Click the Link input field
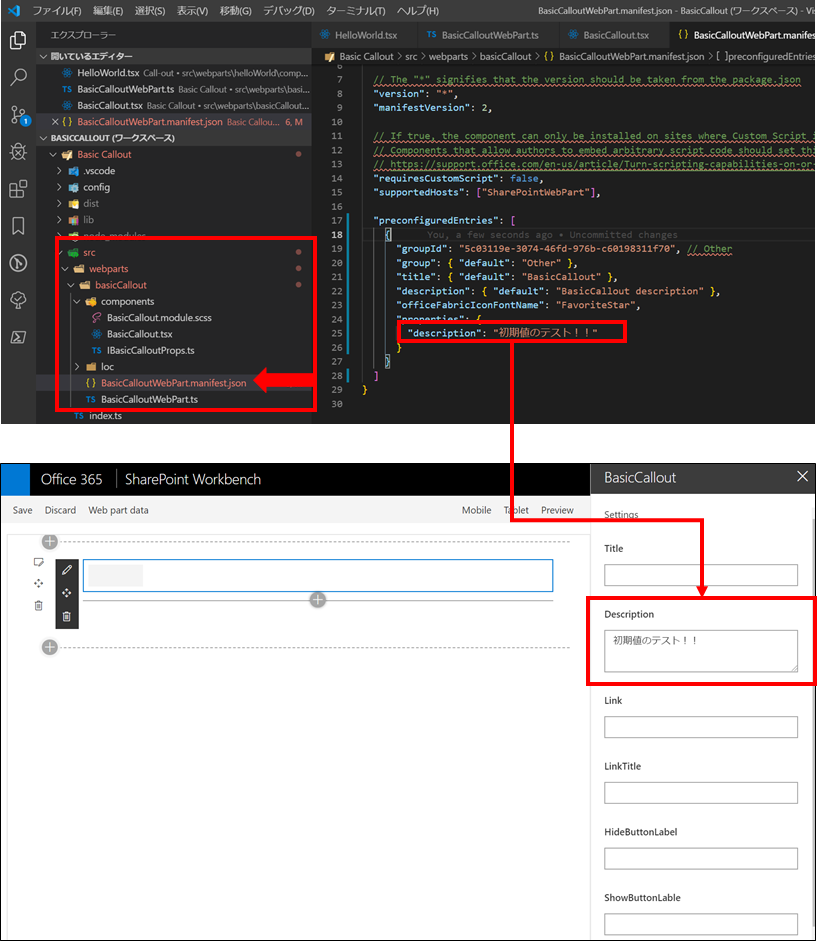 click(701, 727)
